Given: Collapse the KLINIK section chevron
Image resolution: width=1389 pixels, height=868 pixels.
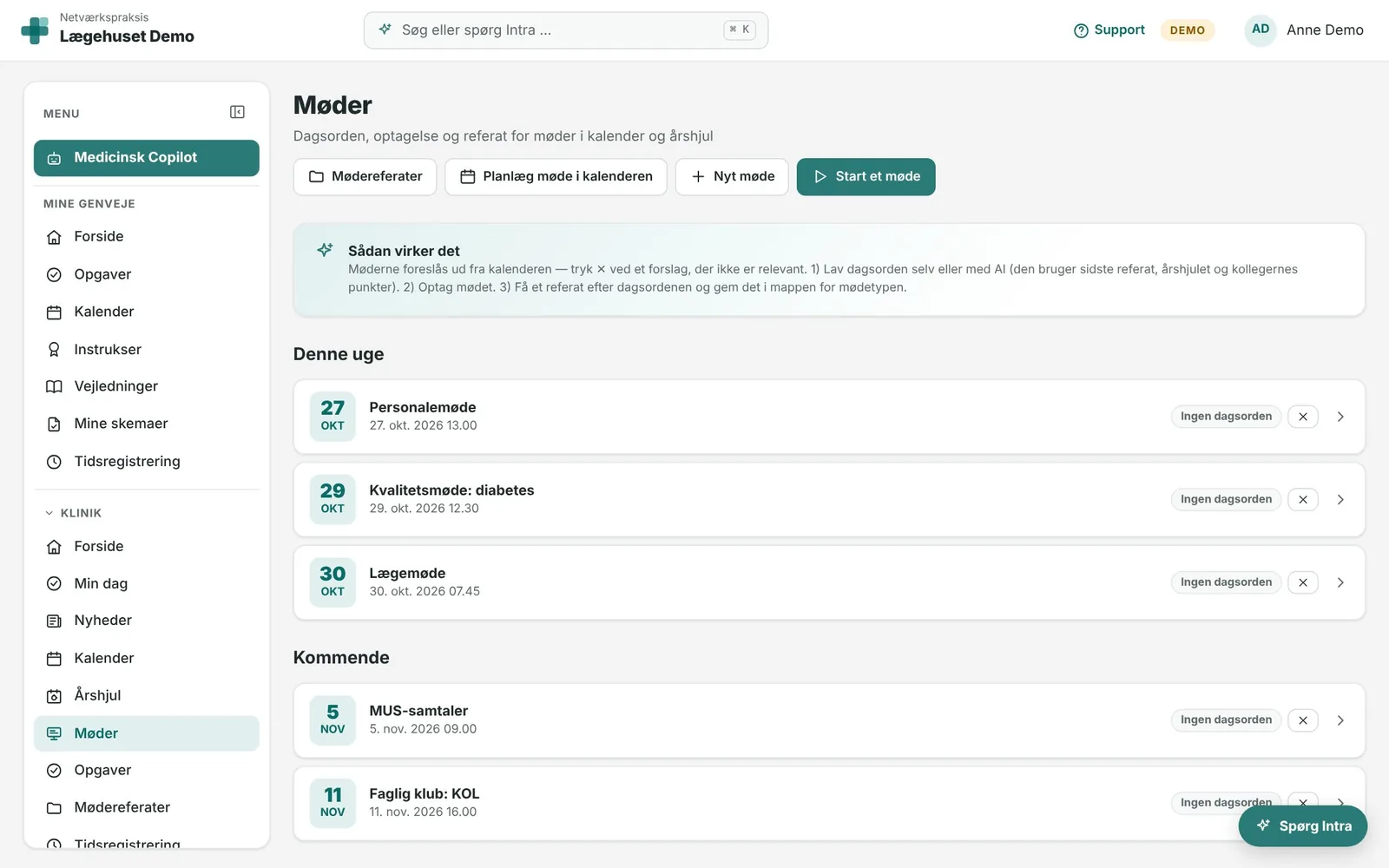Looking at the screenshot, I should pyautogui.click(x=49, y=513).
